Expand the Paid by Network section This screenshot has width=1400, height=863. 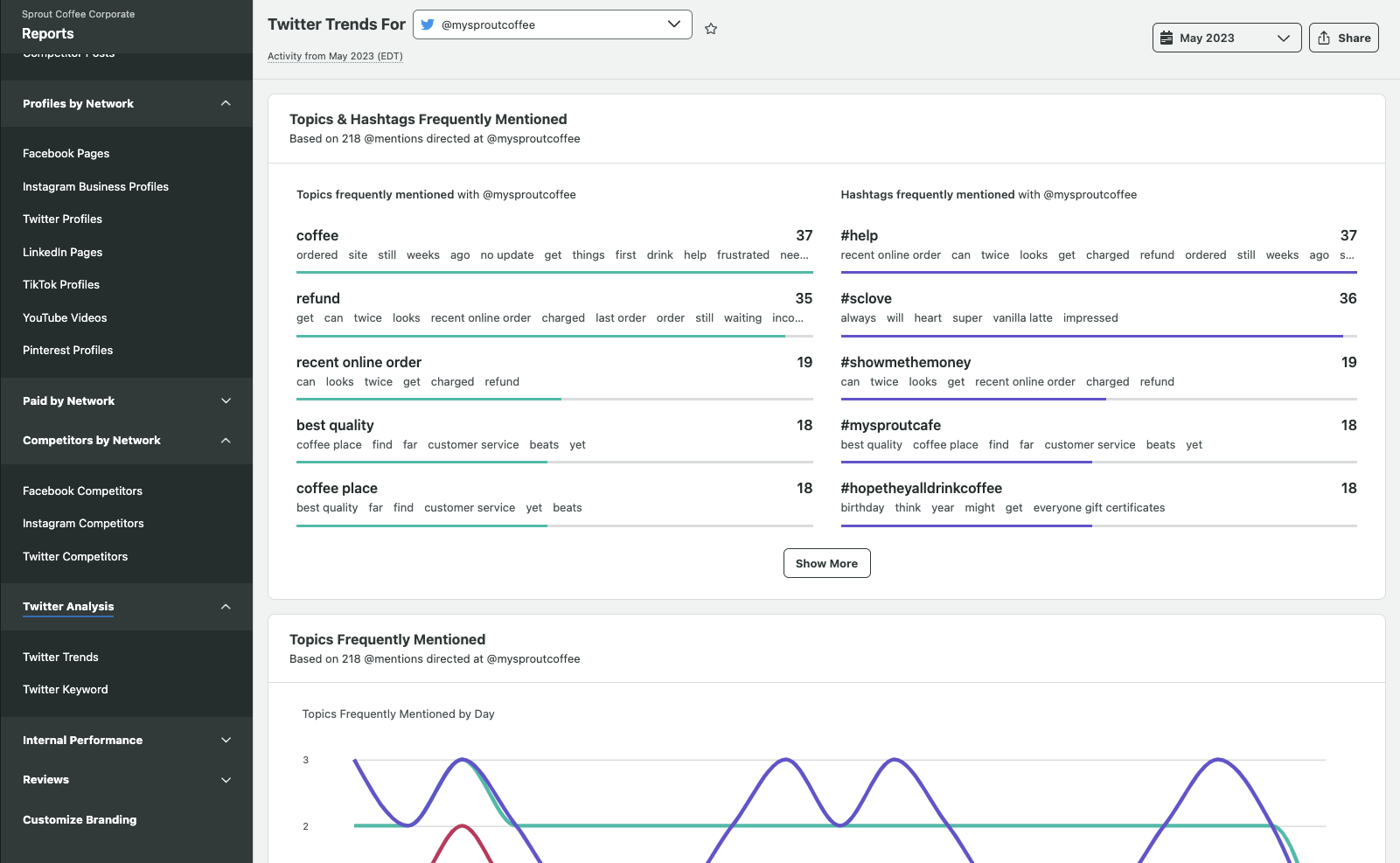[x=226, y=400]
